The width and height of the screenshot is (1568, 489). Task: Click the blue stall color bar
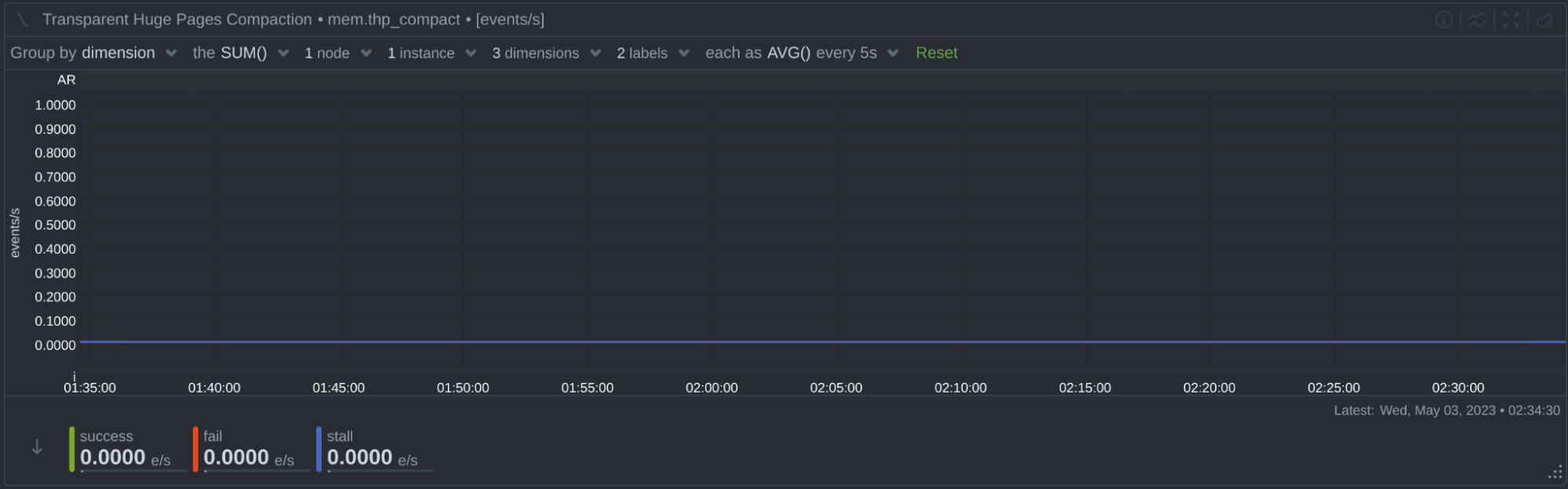pyautogui.click(x=319, y=449)
